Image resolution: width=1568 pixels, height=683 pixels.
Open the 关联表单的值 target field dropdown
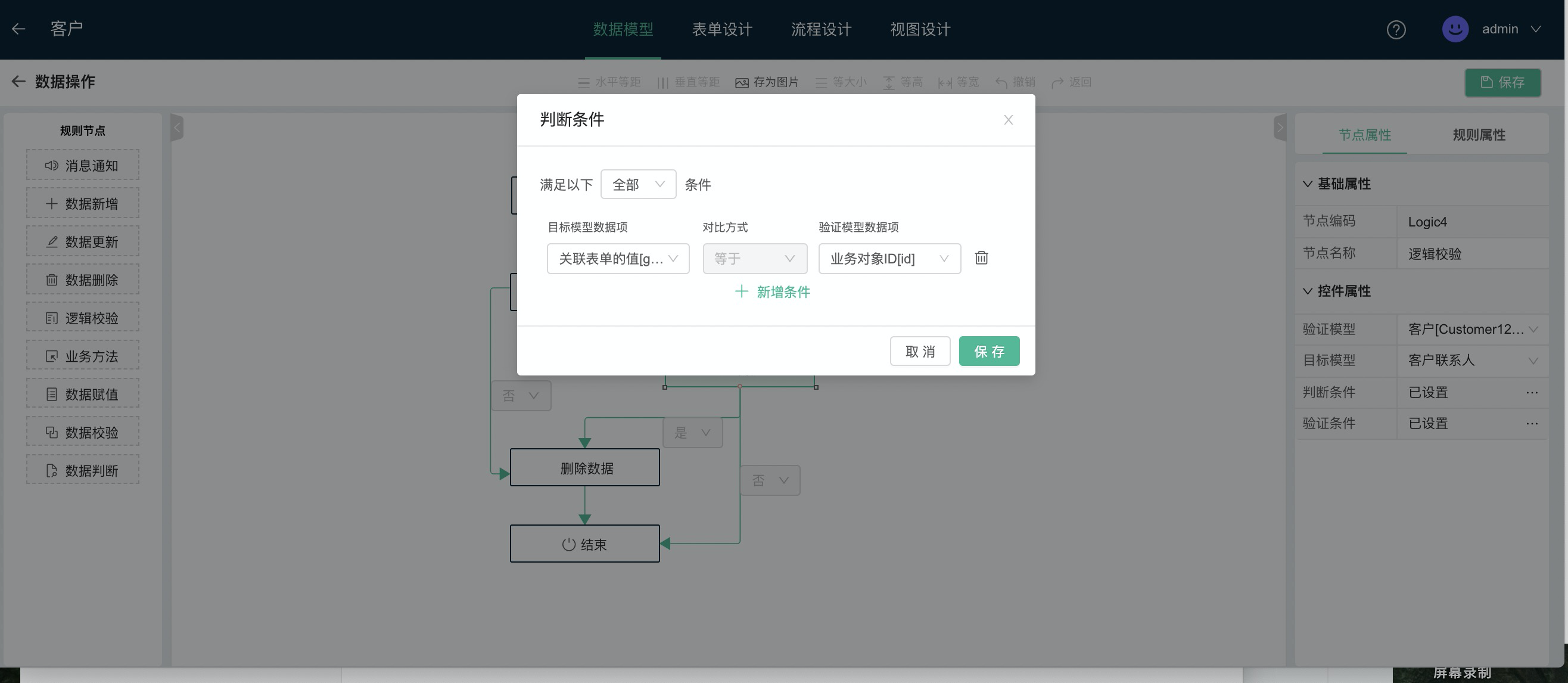coord(618,258)
